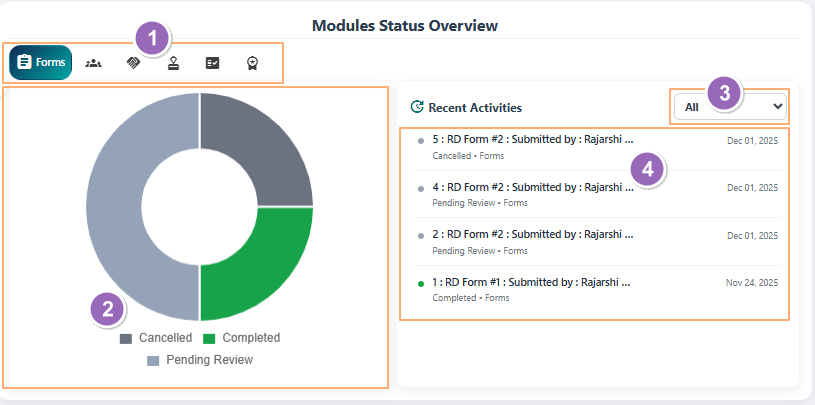The height and width of the screenshot is (405, 815).
Task: Open the handshake icon module tab
Action: click(133, 62)
